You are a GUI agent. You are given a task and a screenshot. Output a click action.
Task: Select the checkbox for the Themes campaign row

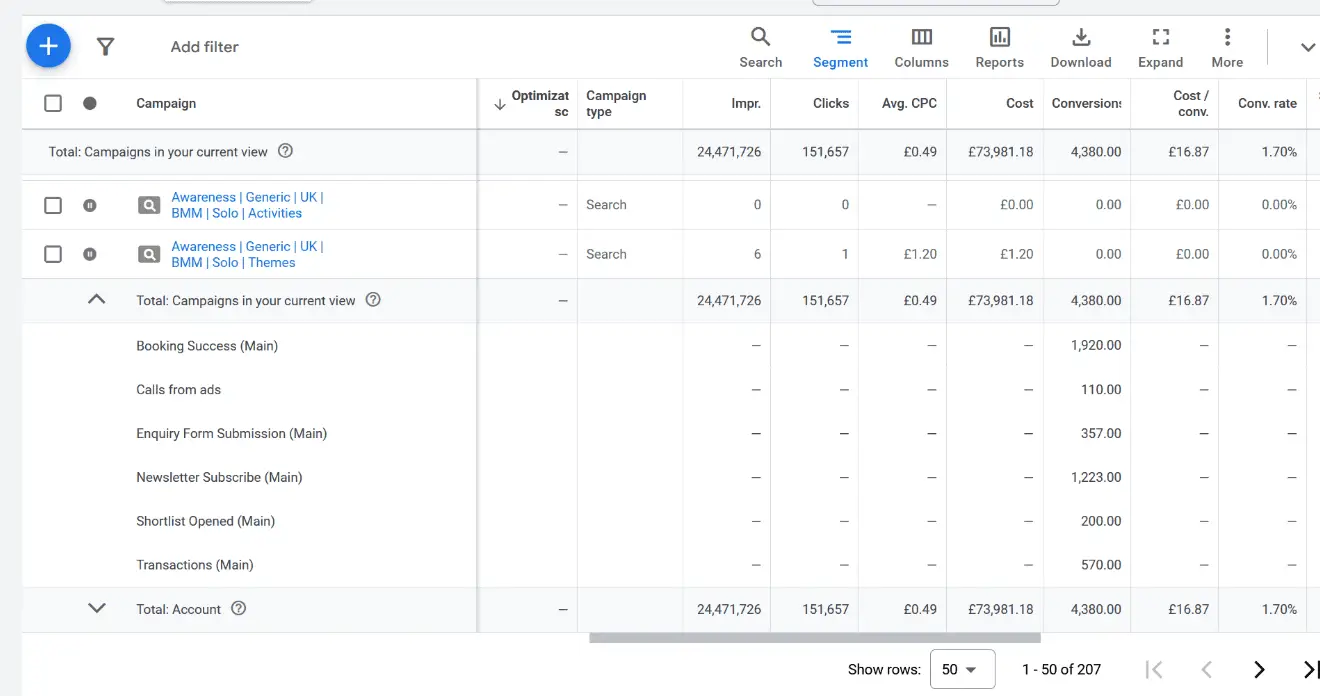(53, 254)
